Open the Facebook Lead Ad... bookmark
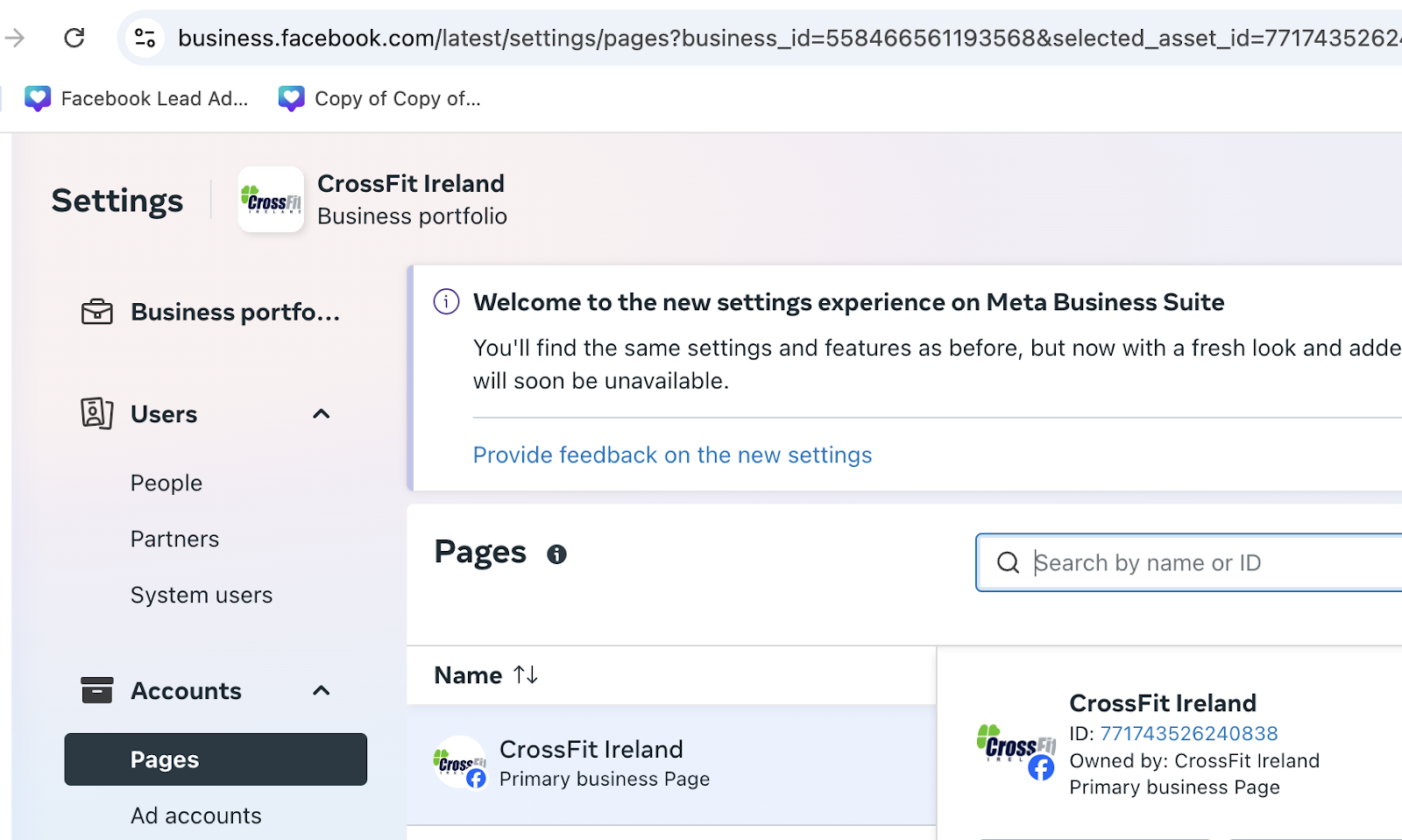This screenshot has width=1402, height=840. [137, 99]
